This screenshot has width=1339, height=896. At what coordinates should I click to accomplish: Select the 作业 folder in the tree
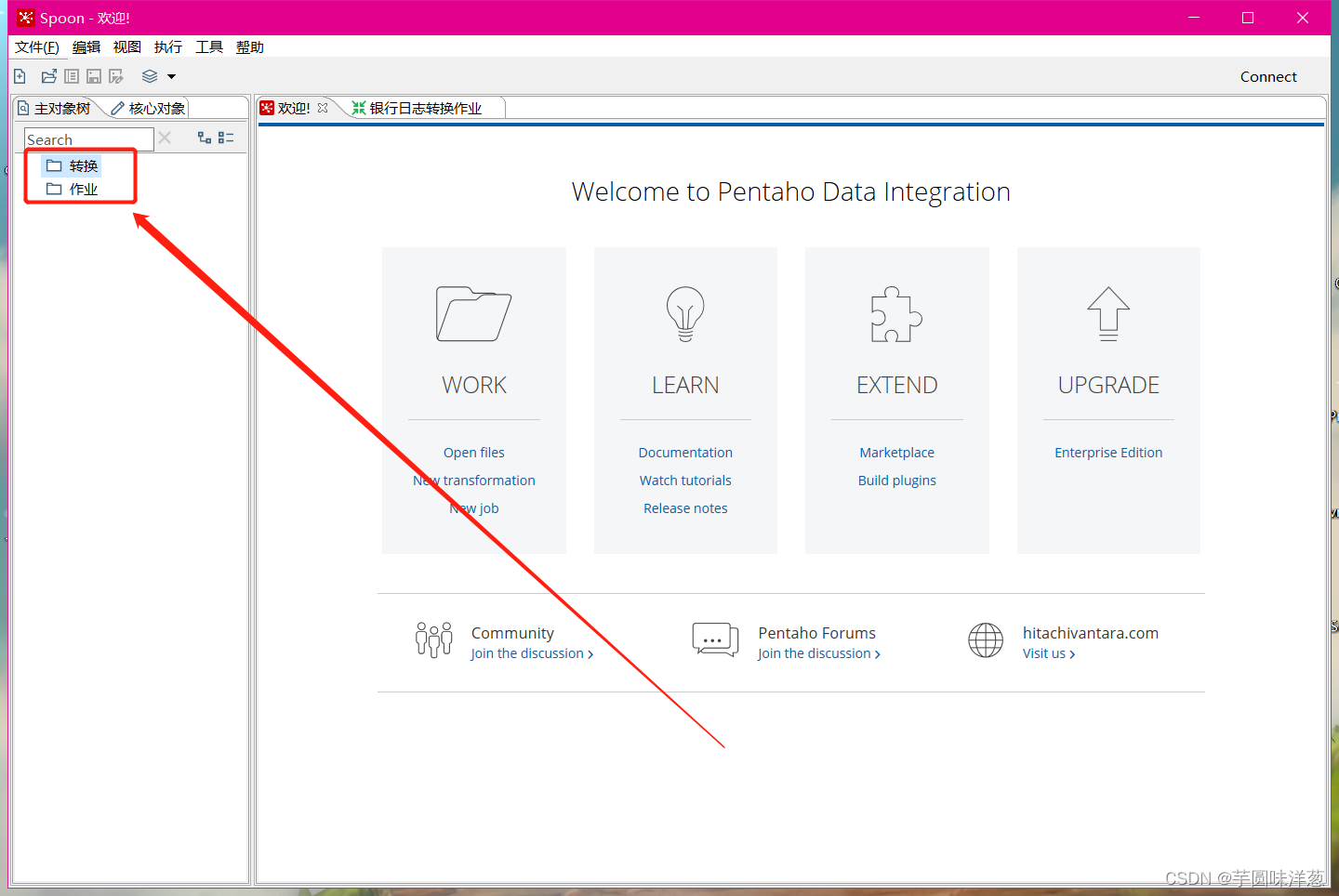coord(72,189)
